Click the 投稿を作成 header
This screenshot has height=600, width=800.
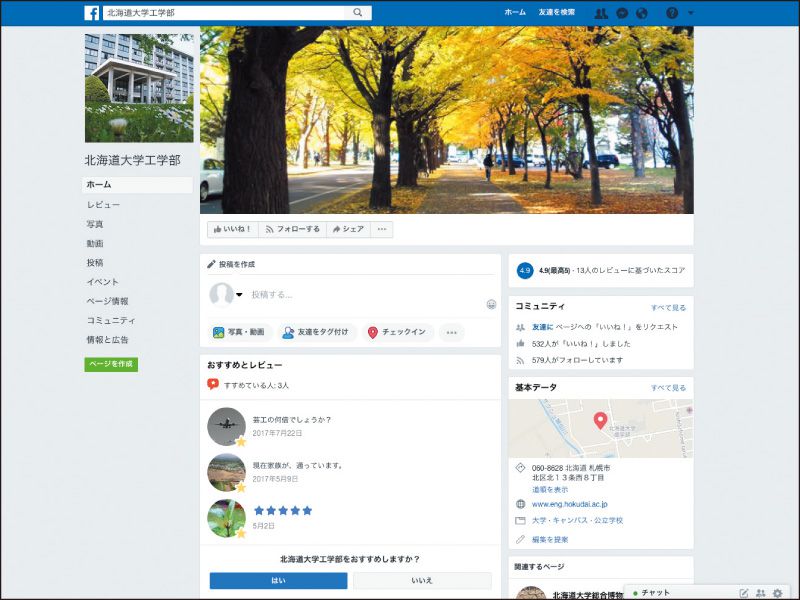(x=232, y=264)
